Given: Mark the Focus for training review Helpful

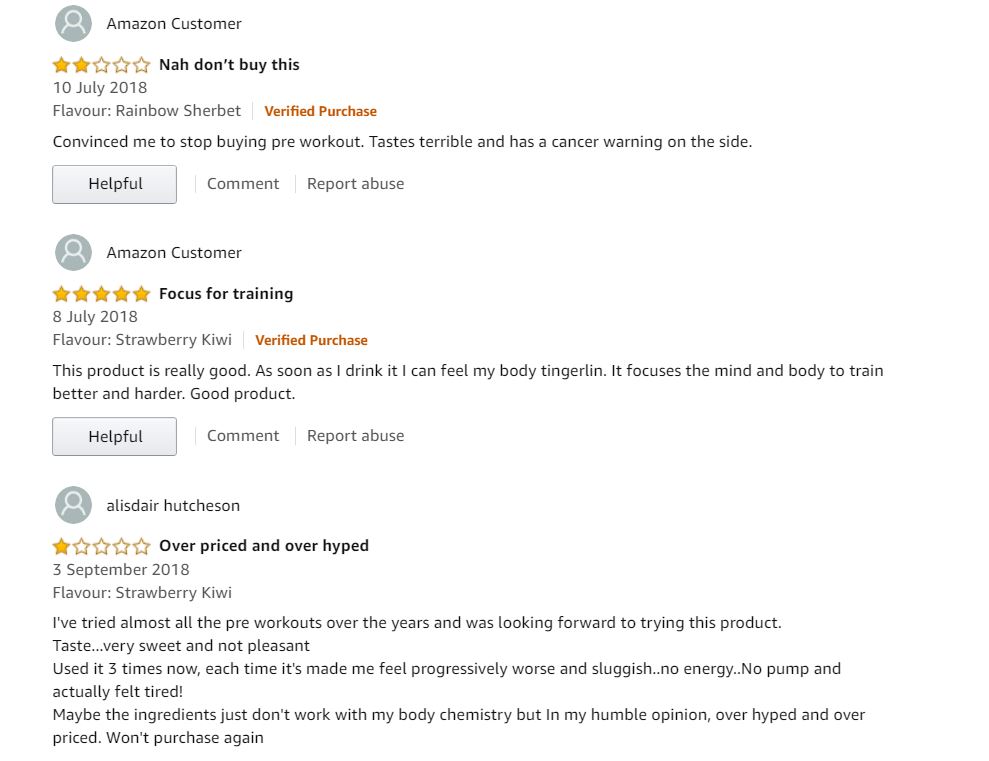Looking at the screenshot, I should click(x=114, y=436).
